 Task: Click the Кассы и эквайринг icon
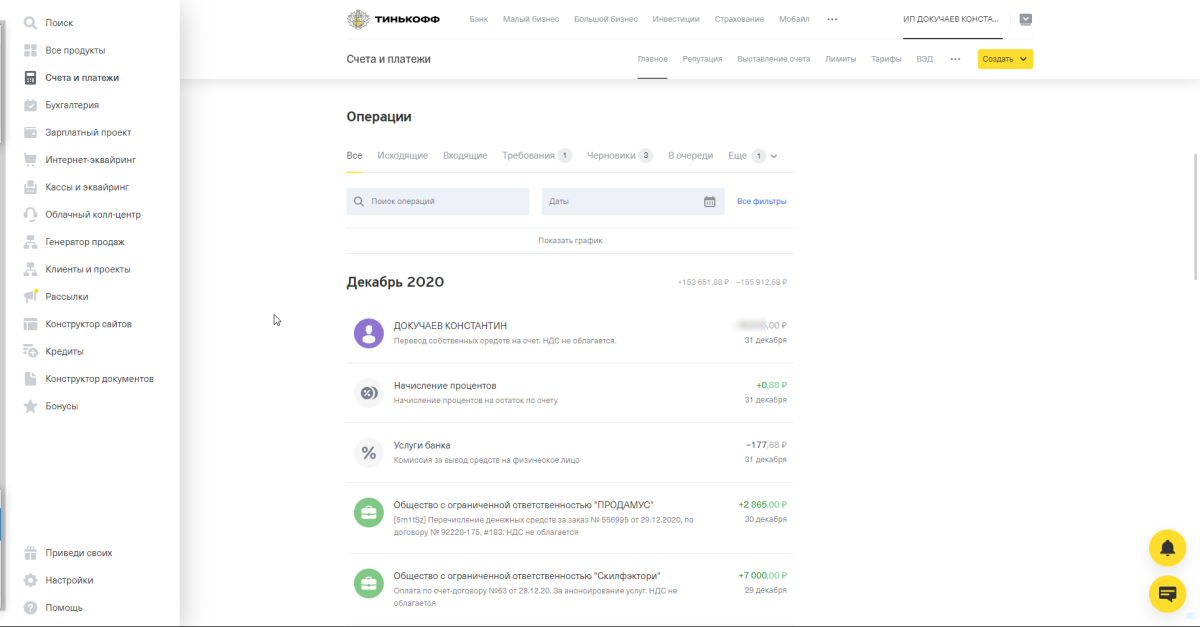click(x=30, y=187)
